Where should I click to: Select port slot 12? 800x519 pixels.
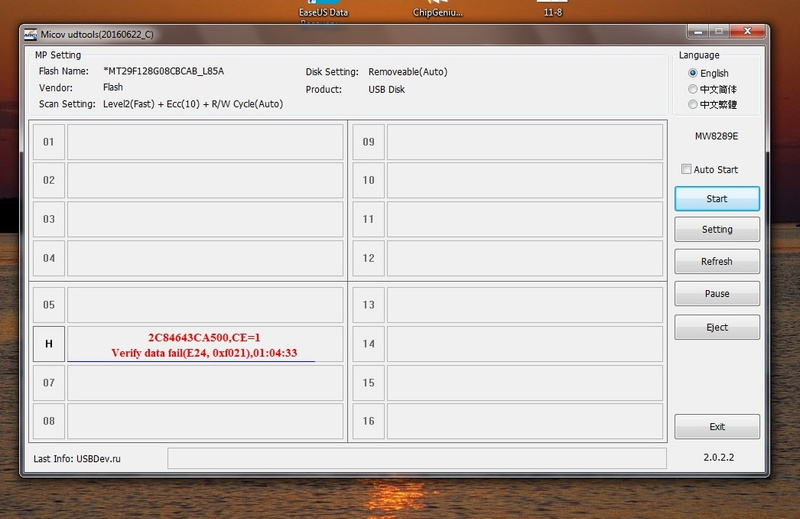coord(368,258)
